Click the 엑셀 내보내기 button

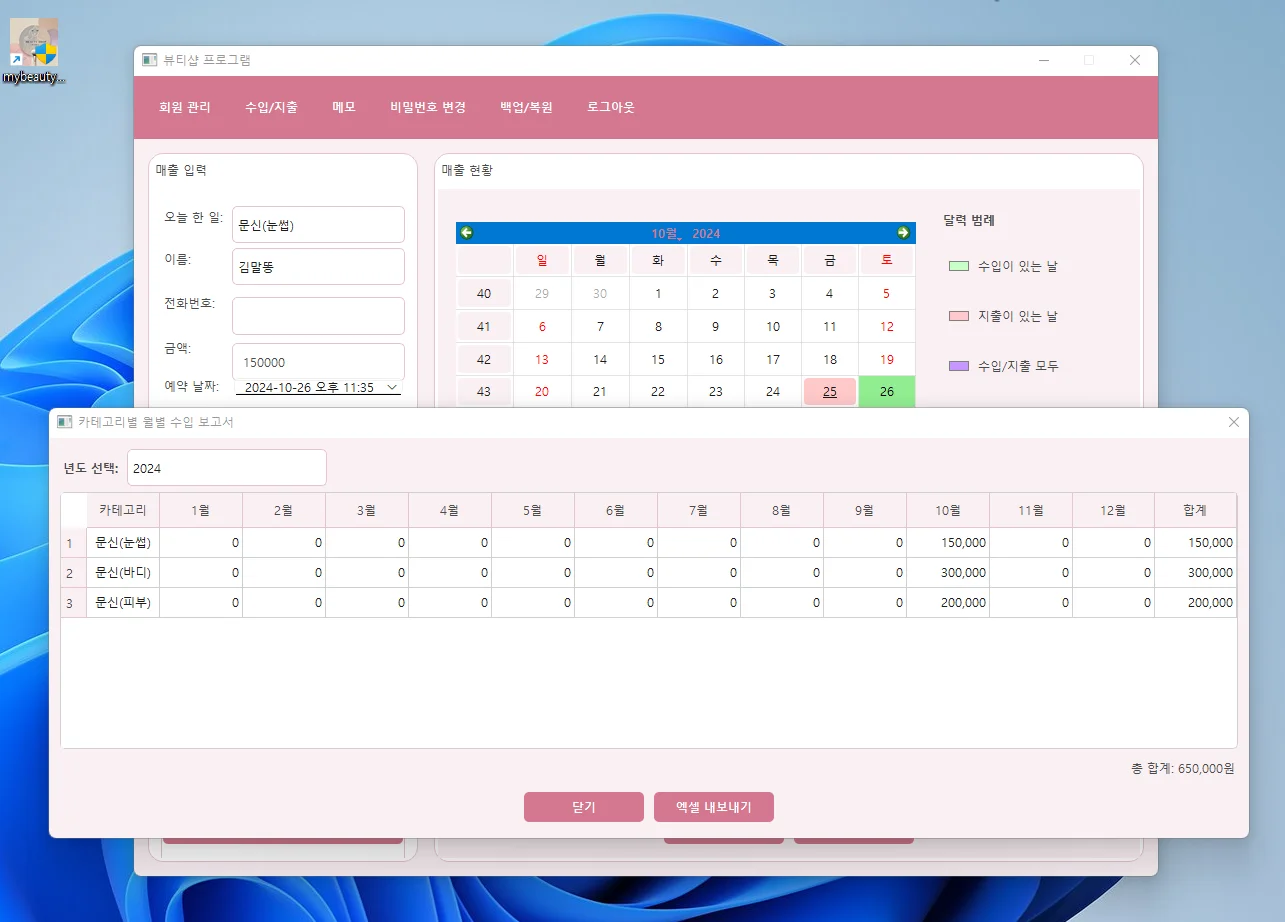(714, 807)
